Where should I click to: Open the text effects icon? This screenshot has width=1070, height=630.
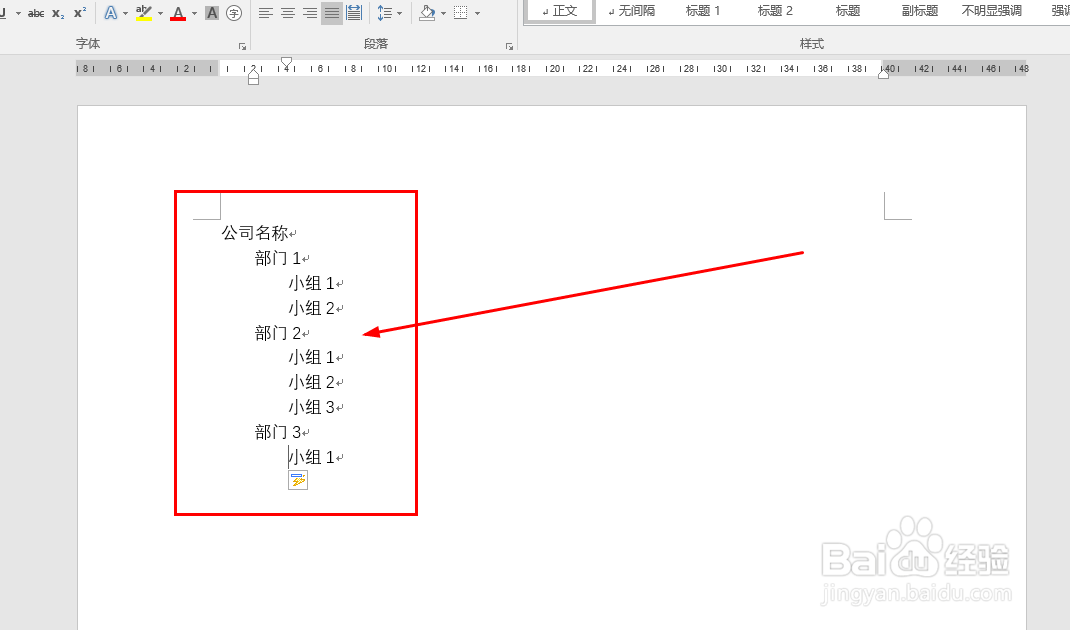coord(112,13)
